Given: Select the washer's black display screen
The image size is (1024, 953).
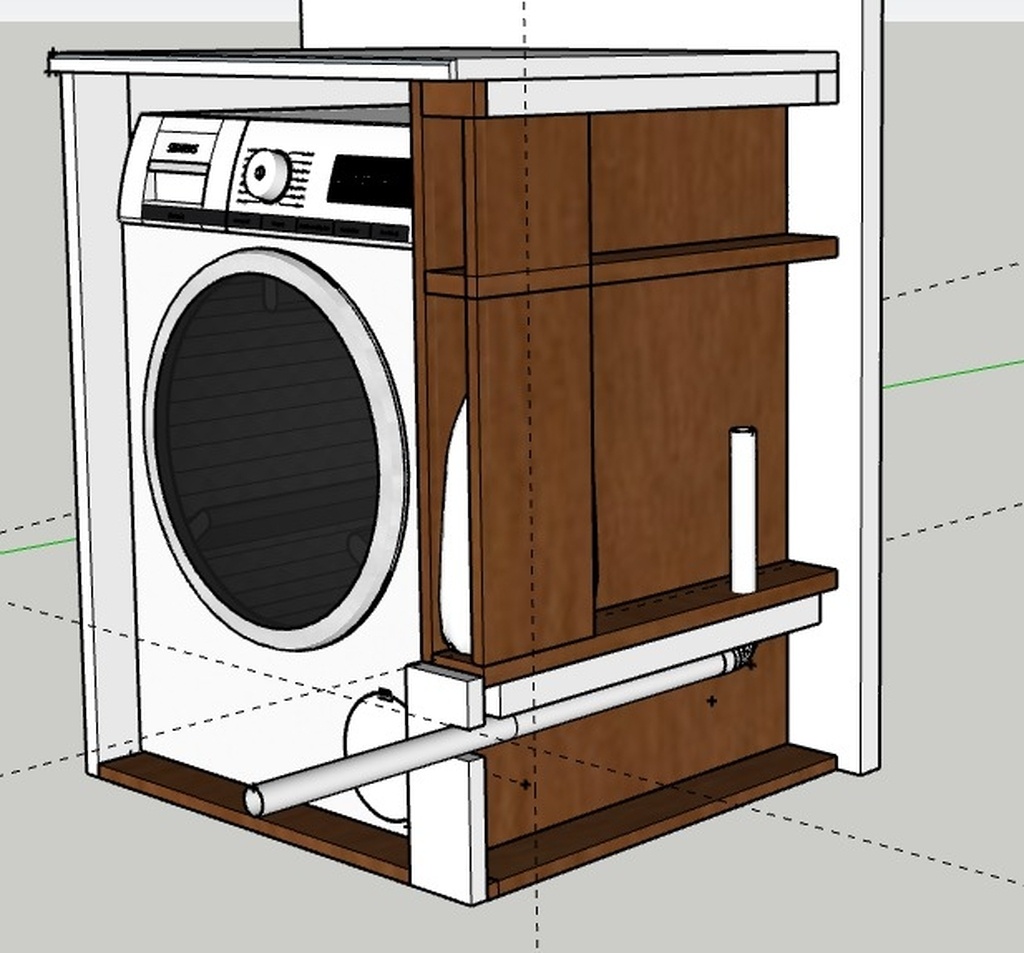Looking at the screenshot, I should point(370,180).
